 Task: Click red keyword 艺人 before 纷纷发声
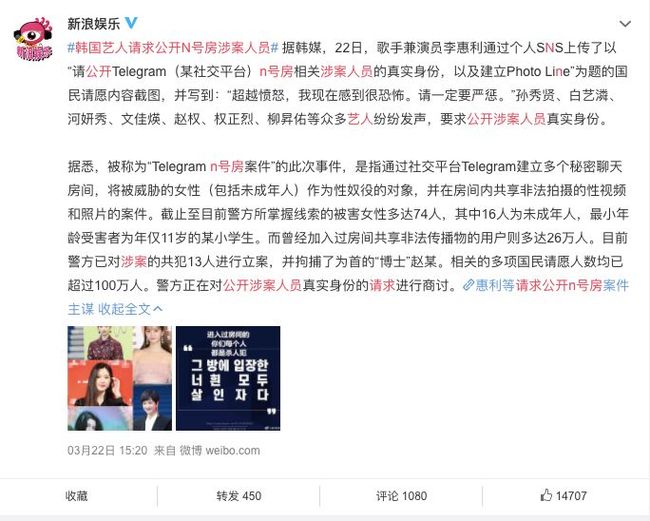(x=360, y=119)
